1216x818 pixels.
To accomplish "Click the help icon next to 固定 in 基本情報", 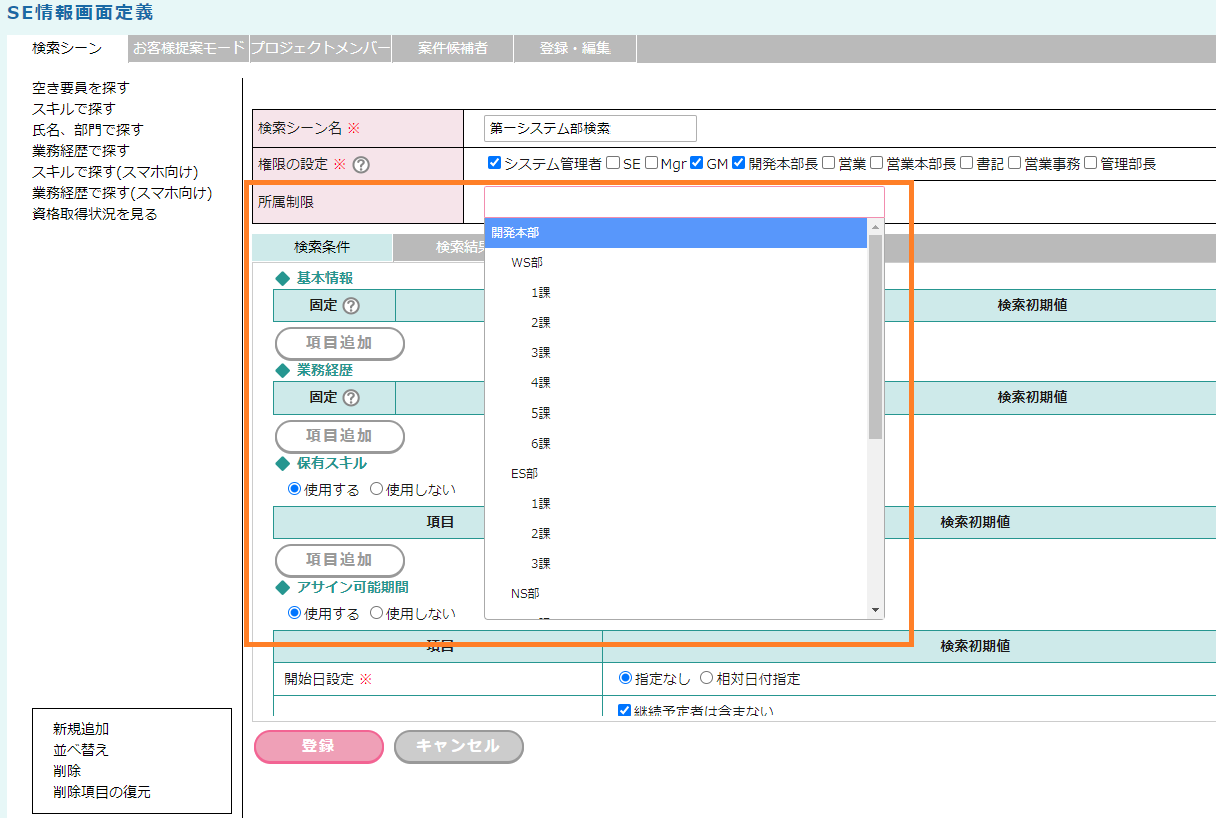I will pyautogui.click(x=351, y=305).
